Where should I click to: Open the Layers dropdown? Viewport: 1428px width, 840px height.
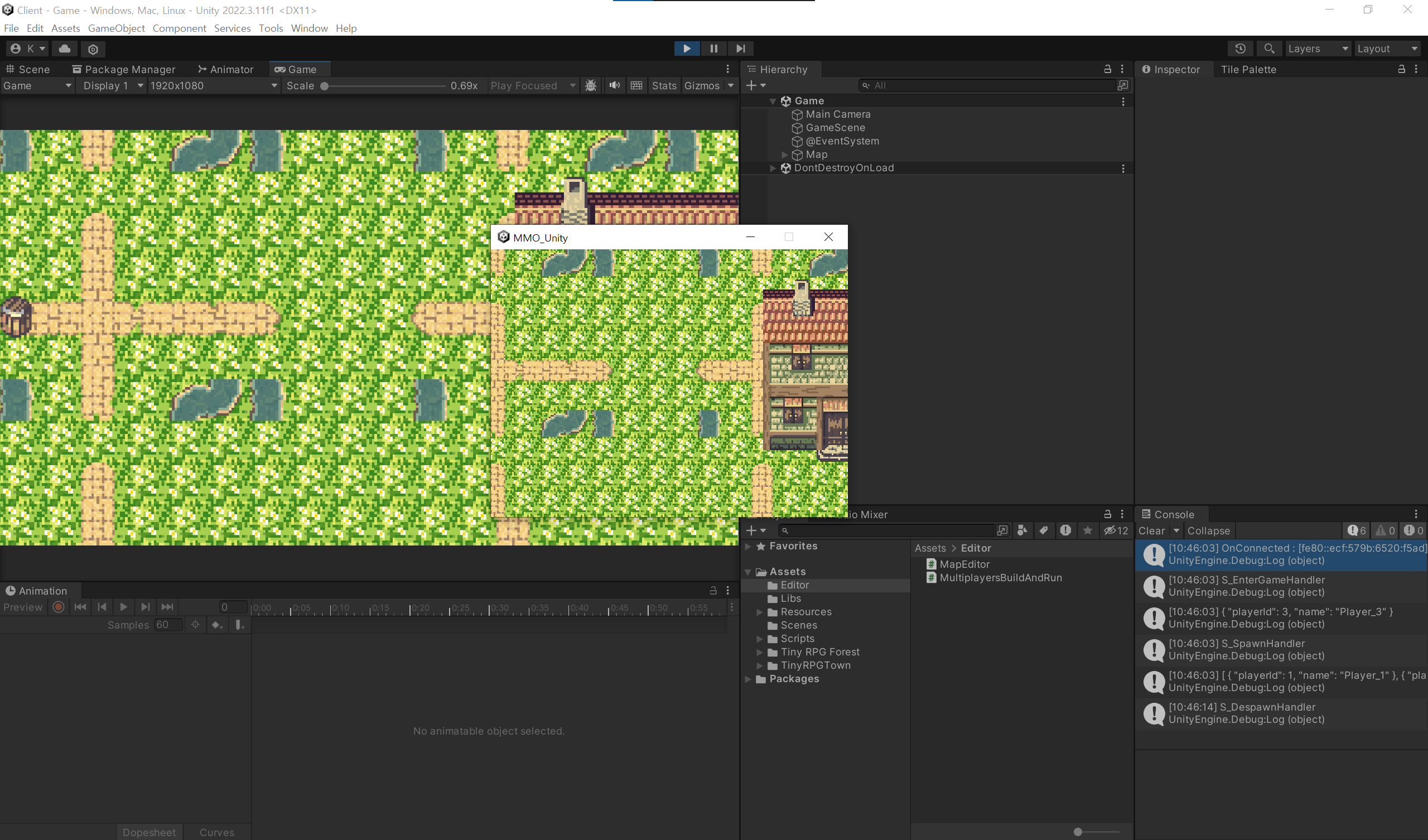pos(1317,49)
